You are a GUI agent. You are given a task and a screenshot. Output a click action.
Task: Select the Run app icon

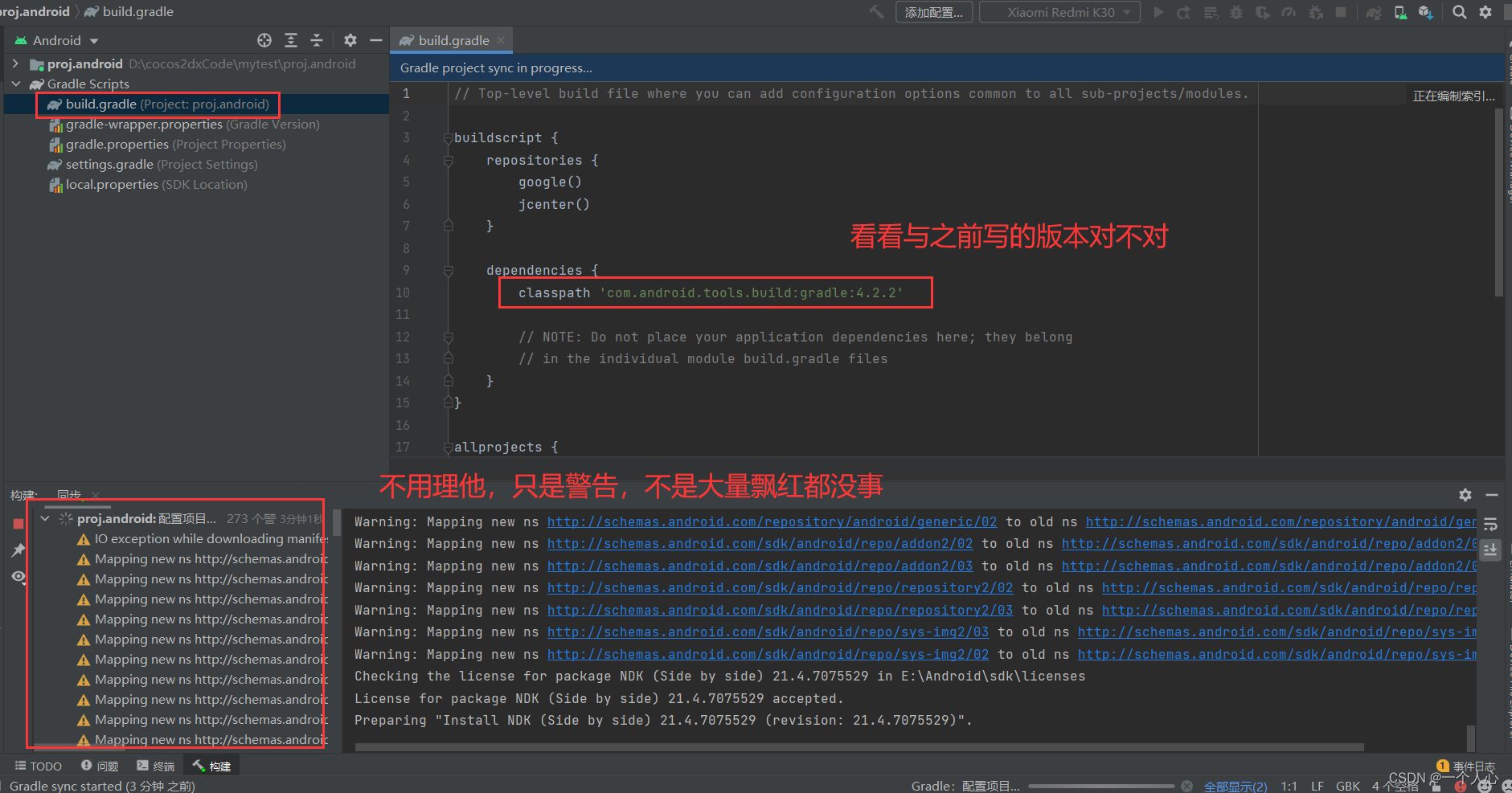point(1160,12)
